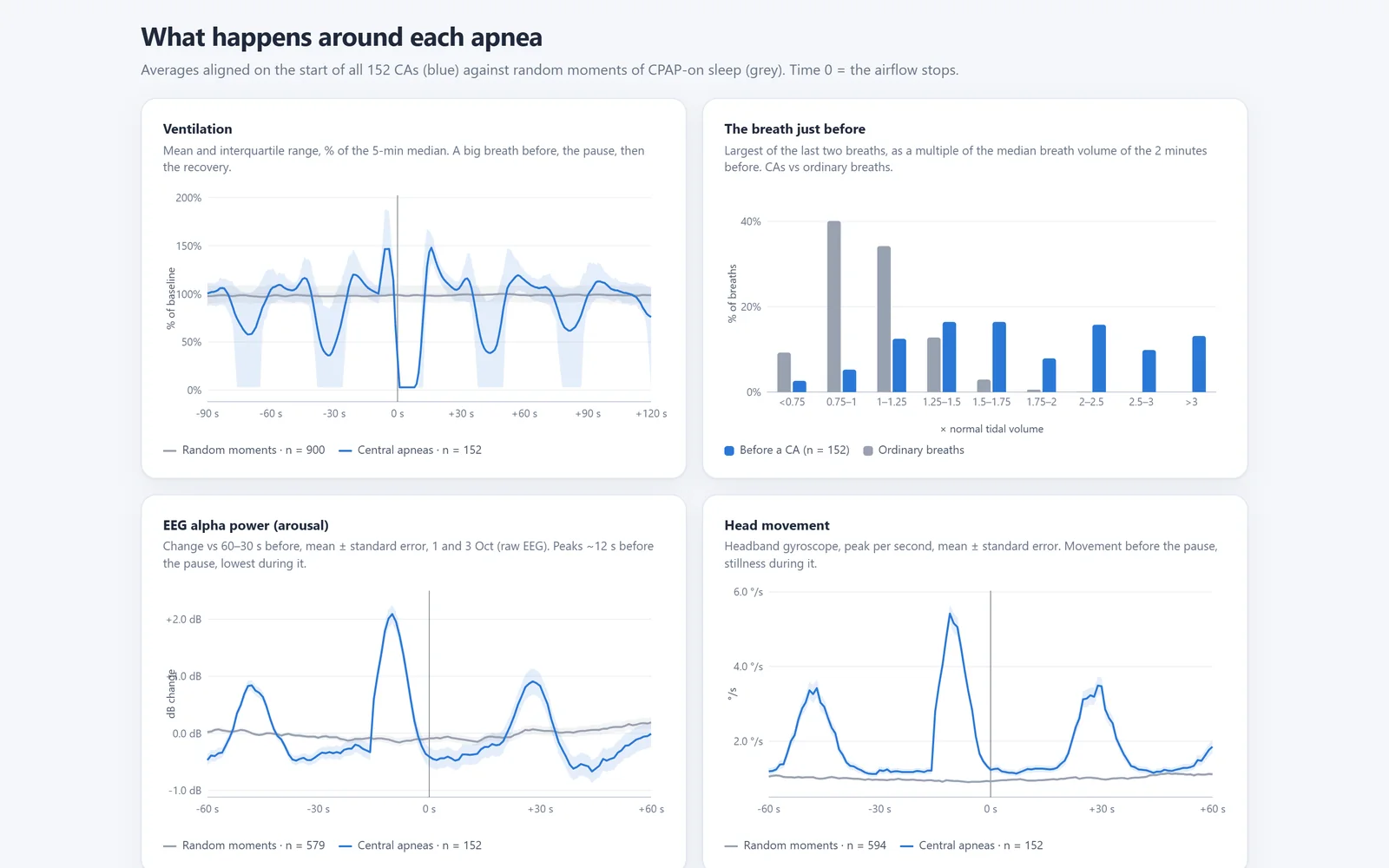Click 'EEG alpha power (arousal)' title
The image size is (1389, 868).
(246, 525)
